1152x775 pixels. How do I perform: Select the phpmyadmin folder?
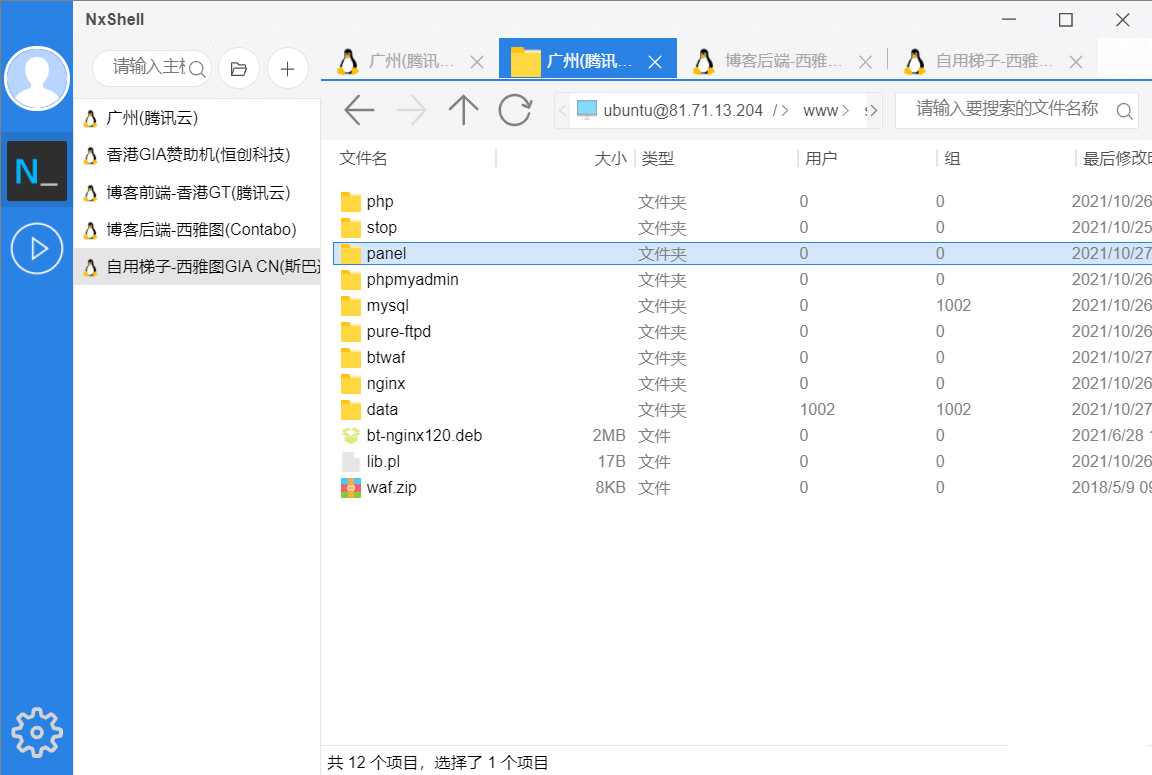(412, 280)
